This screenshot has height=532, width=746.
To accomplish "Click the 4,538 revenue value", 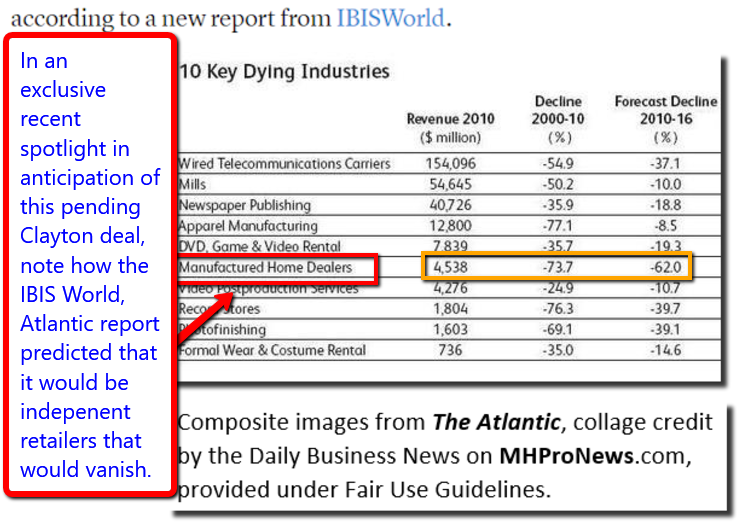I will pos(450,267).
